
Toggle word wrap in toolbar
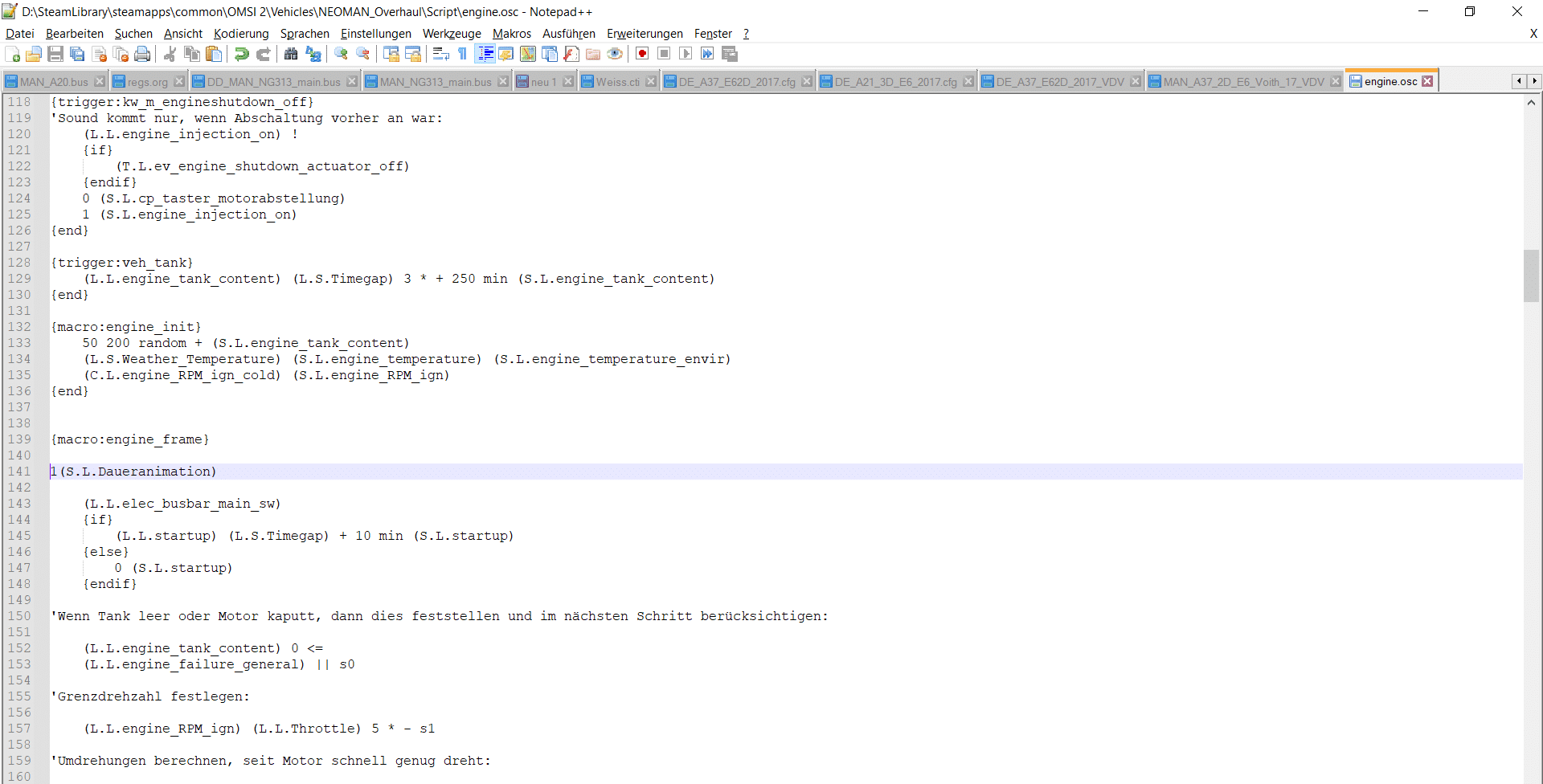[440, 54]
